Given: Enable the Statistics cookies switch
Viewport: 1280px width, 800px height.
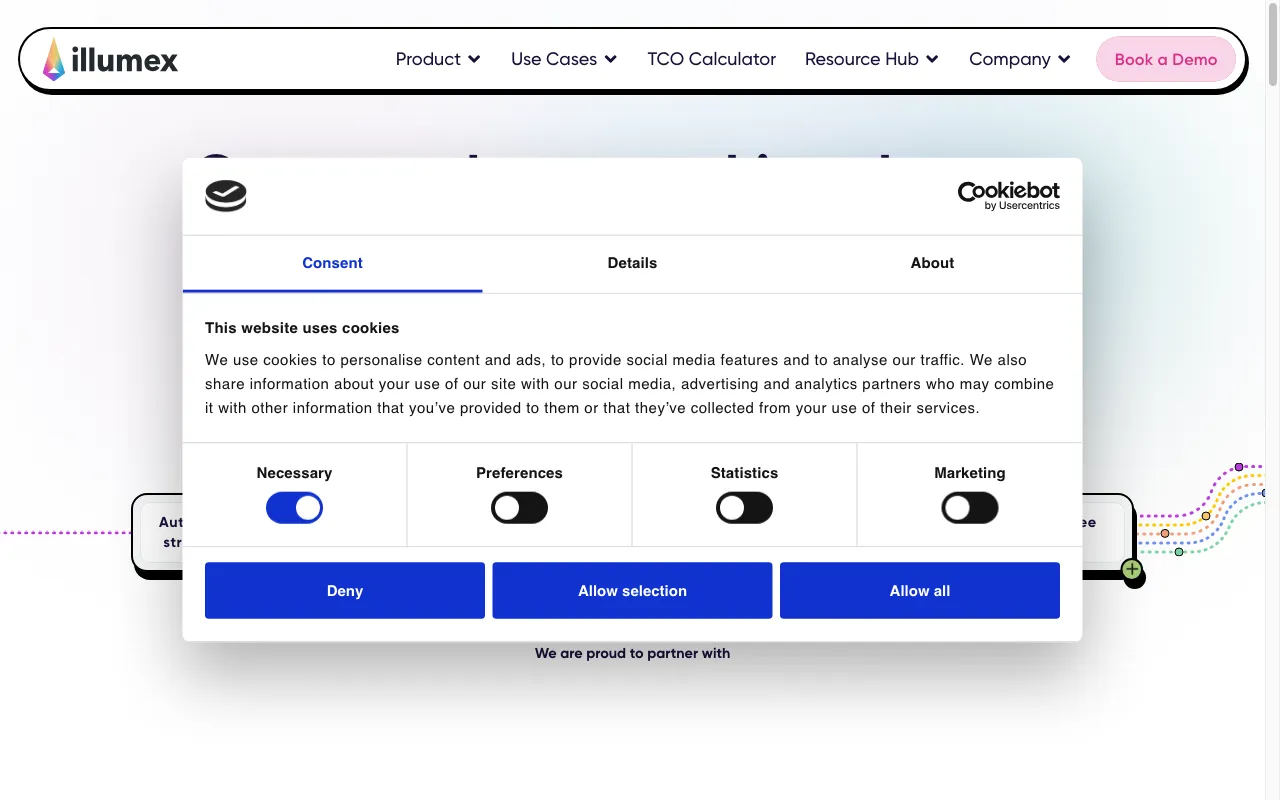Looking at the screenshot, I should [x=744, y=508].
